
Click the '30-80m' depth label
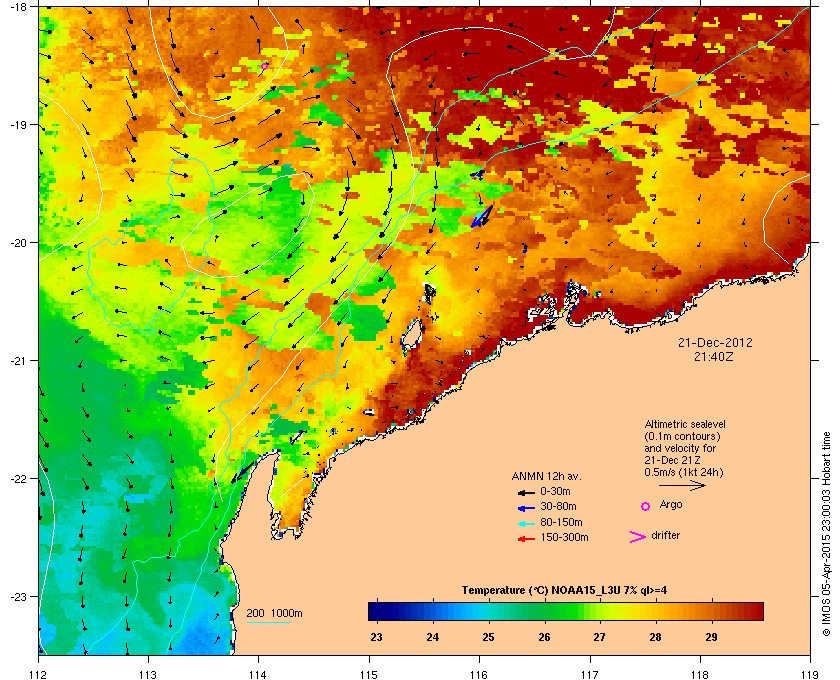pos(558,506)
